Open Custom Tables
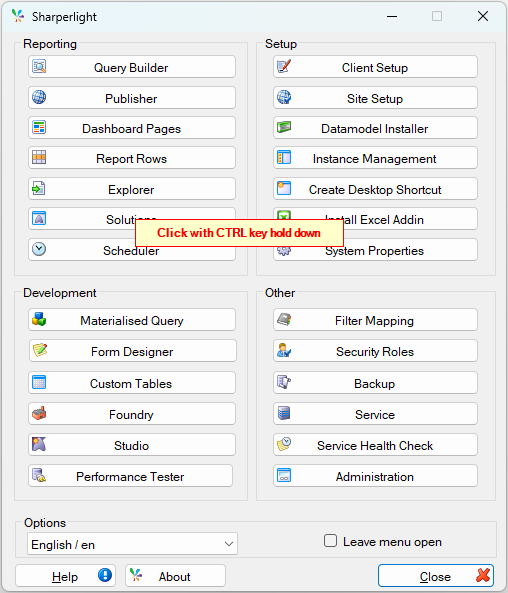This screenshot has width=508, height=593. tap(132, 383)
